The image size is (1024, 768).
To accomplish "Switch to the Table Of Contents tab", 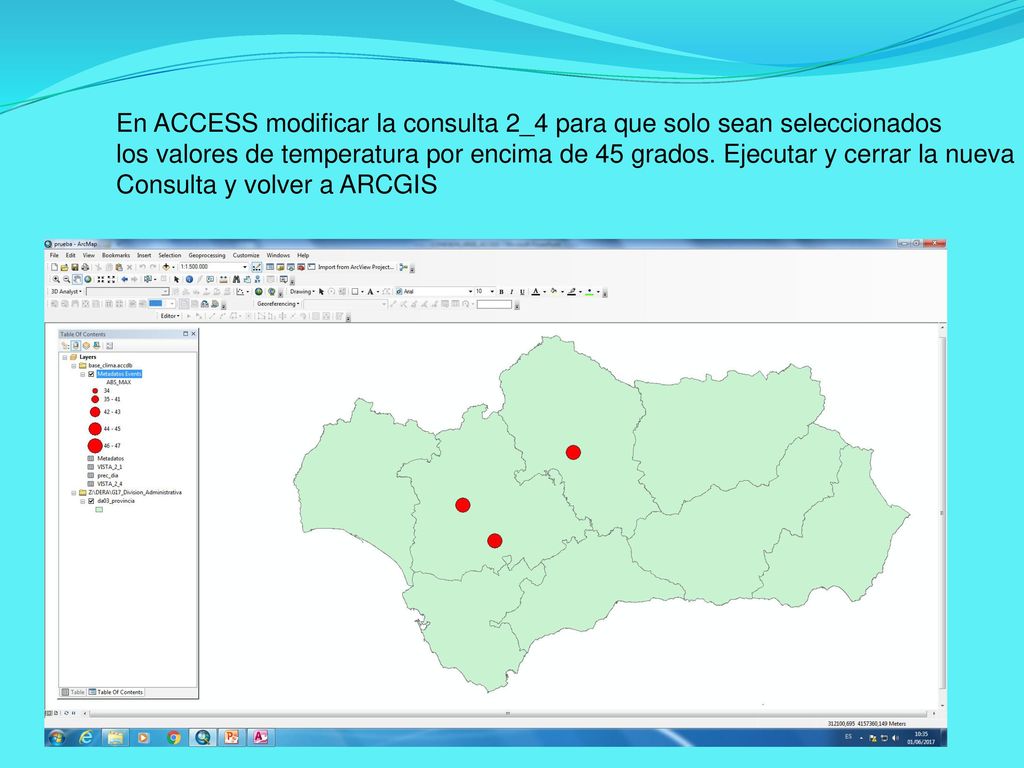I will (x=116, y=692).
